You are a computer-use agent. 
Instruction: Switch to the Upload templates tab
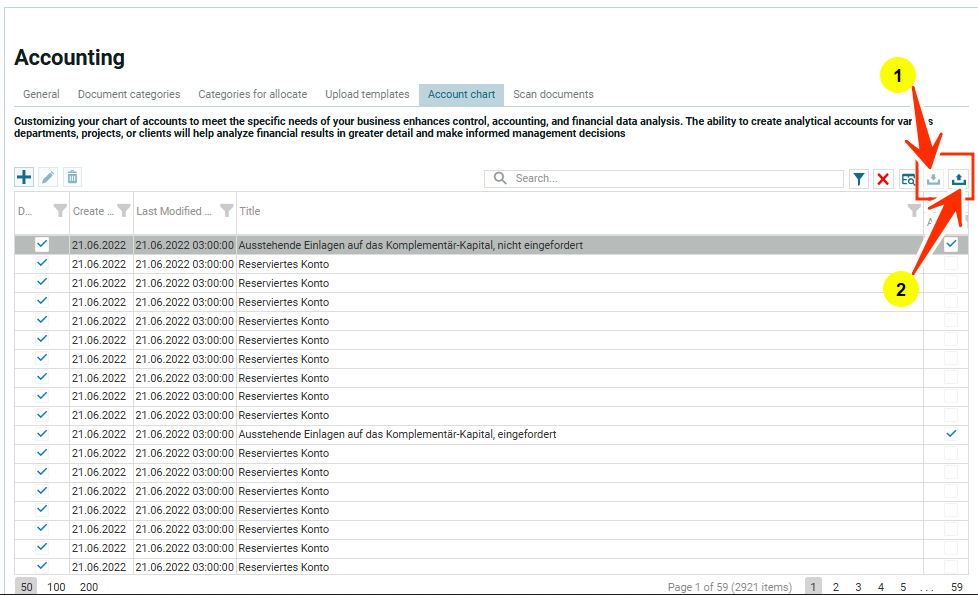click(x=367, y=94)
